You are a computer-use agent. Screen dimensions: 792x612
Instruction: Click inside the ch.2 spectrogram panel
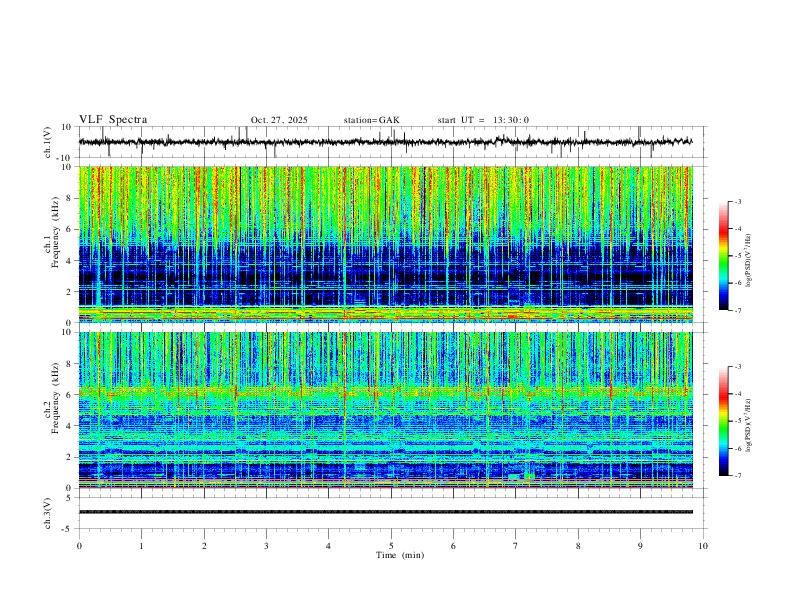click(385, 410)
